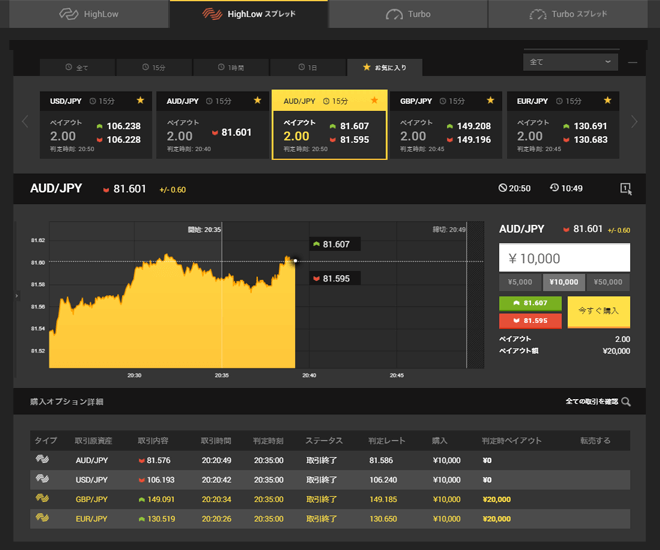Click the 20:20:49 trade time cell
Screen dimensions: 660x550
(x=216, y=460)
